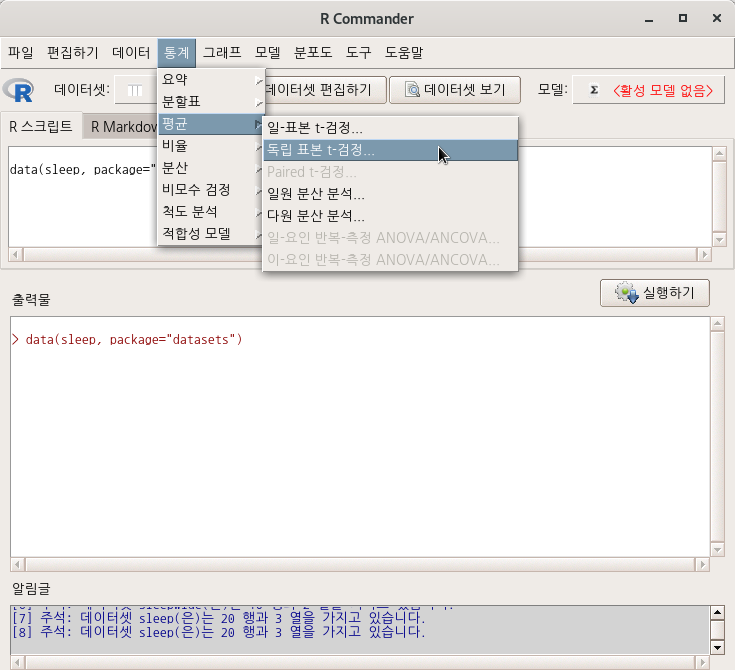Open the 도움말 menu
Image resolution: width=735 pixels, height=670 pixels.
(x=404, y=52)
